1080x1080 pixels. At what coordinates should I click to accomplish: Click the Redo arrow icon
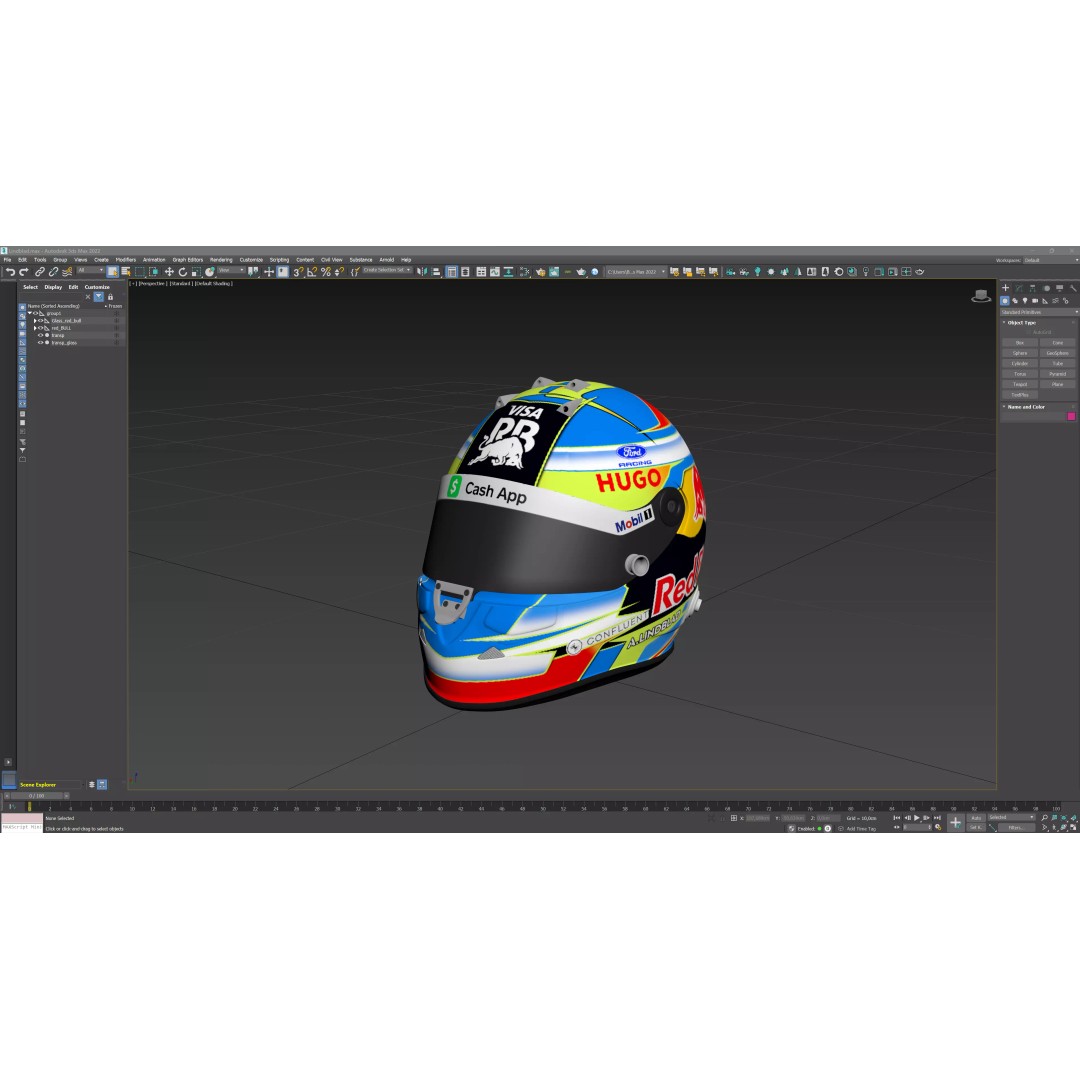tap(23, 272)
